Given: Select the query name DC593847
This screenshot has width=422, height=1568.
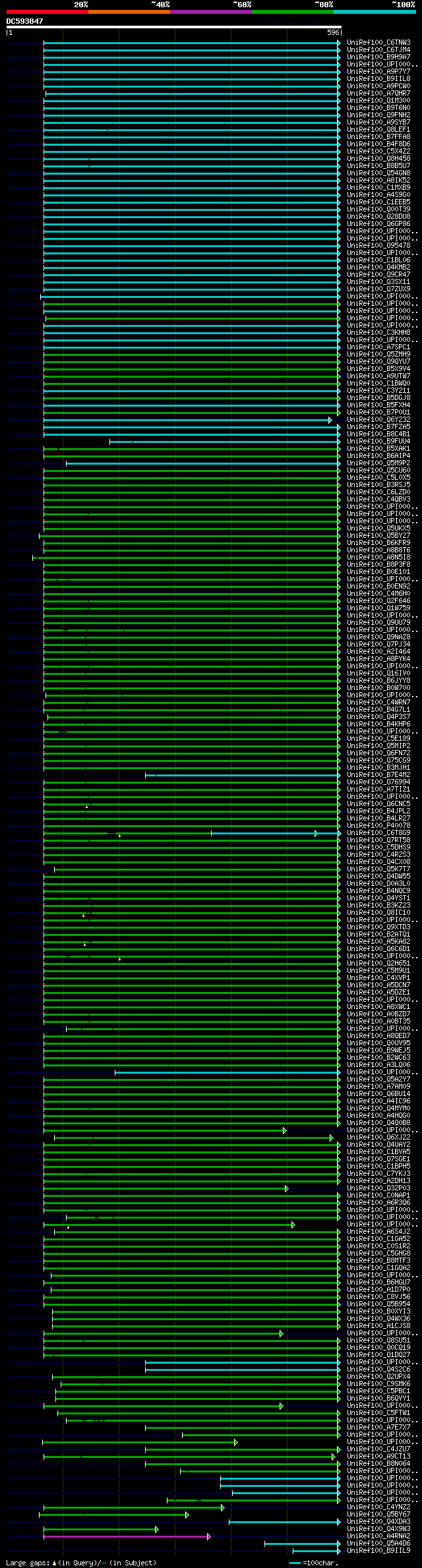Looking at the screenshot, I should coord(25,21).
